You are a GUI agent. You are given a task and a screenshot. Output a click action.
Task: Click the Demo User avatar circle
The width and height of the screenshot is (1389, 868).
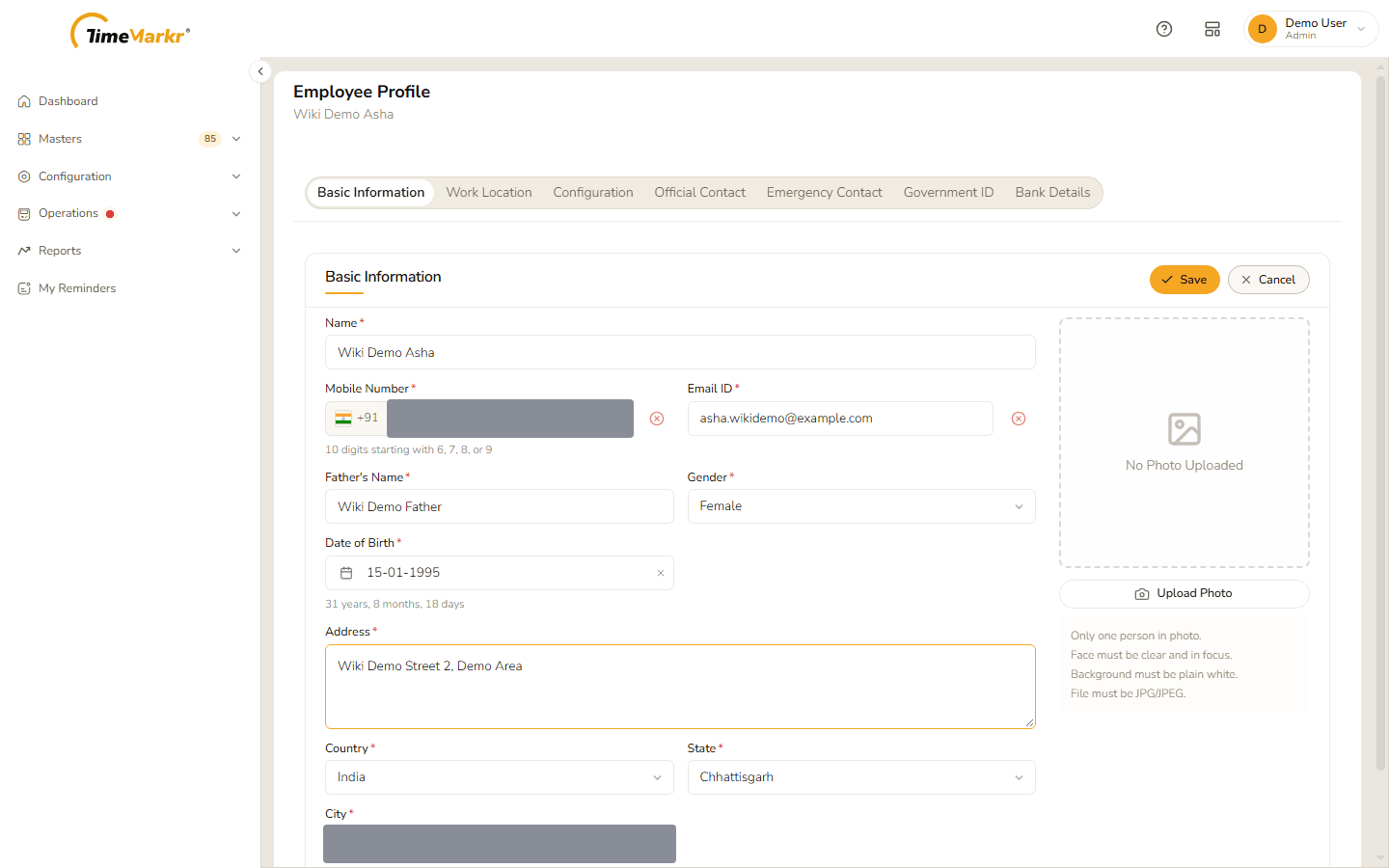1262,29
